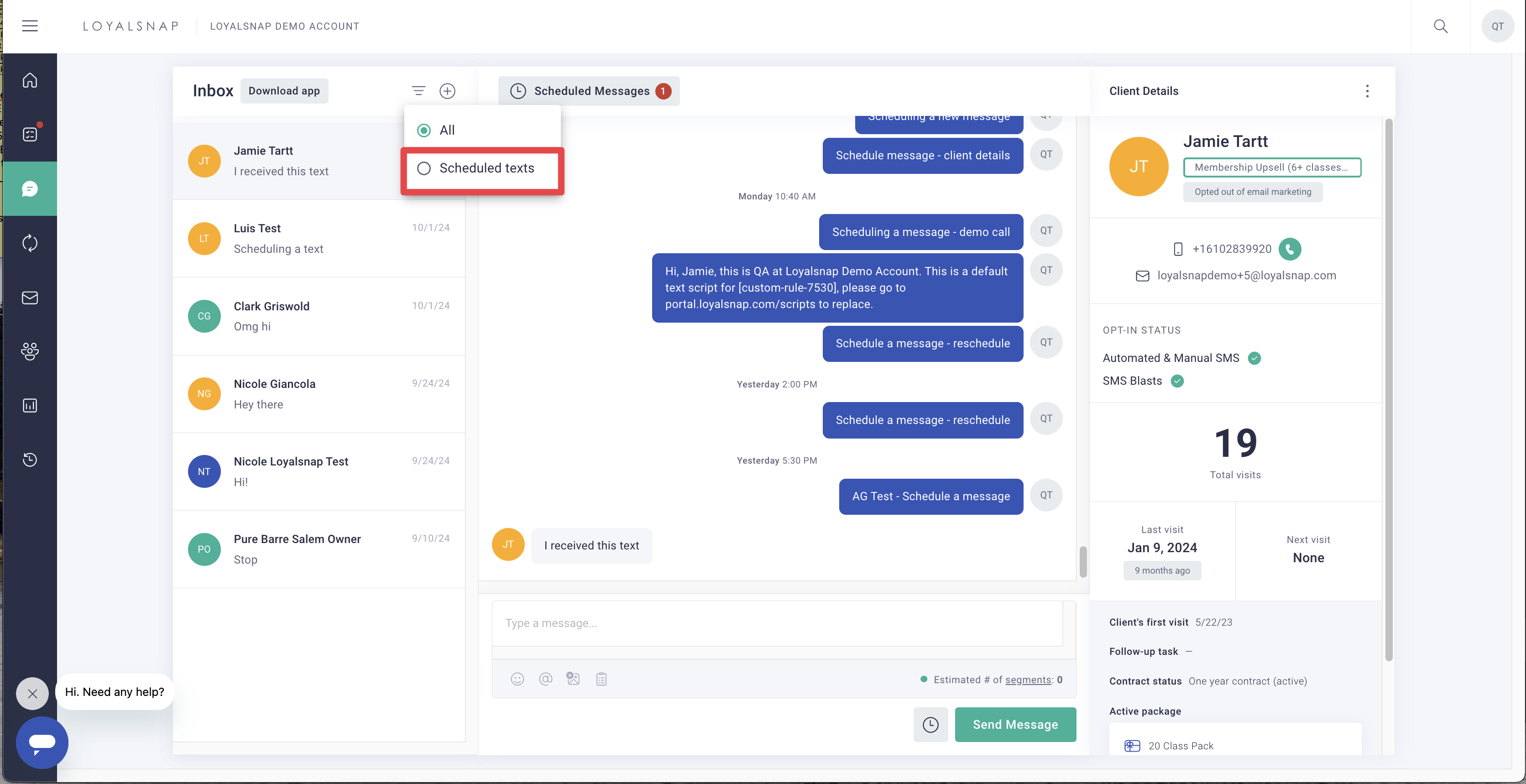Click the Send Message button

(x=1015, y=724)
